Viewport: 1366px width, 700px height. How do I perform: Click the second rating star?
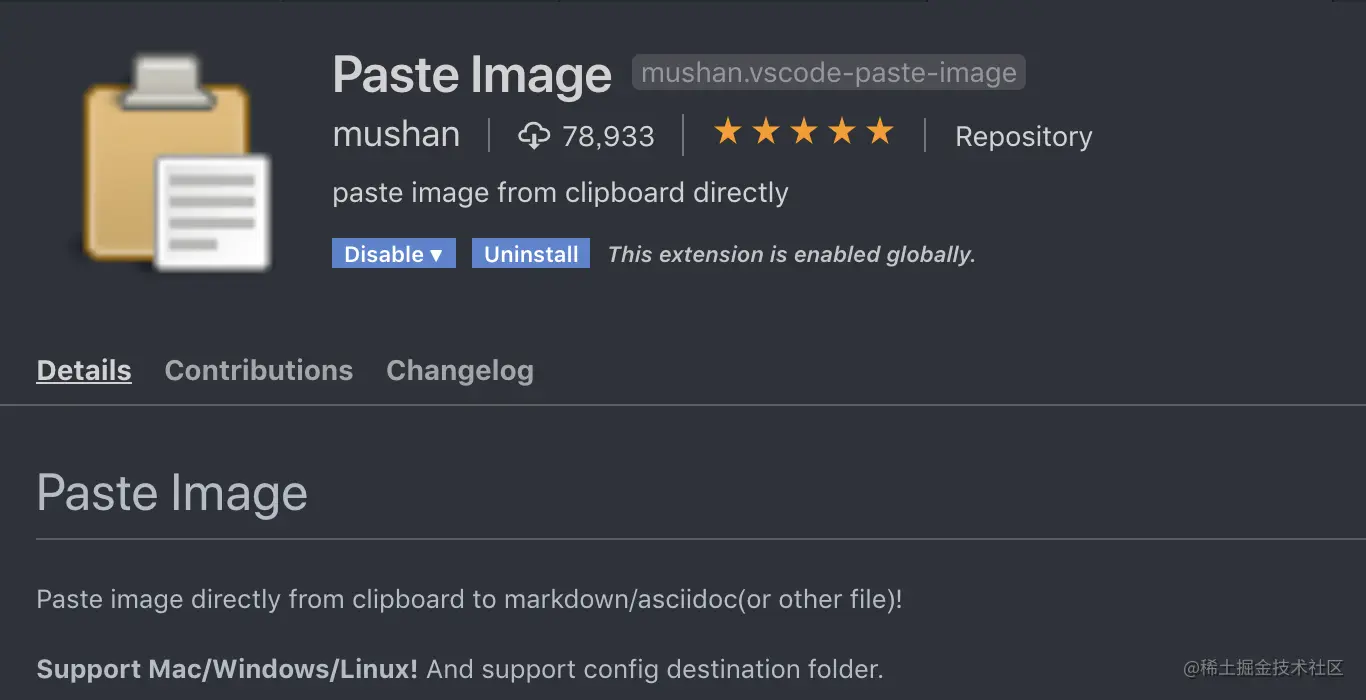pyautogui.click(x=766, y=132)
